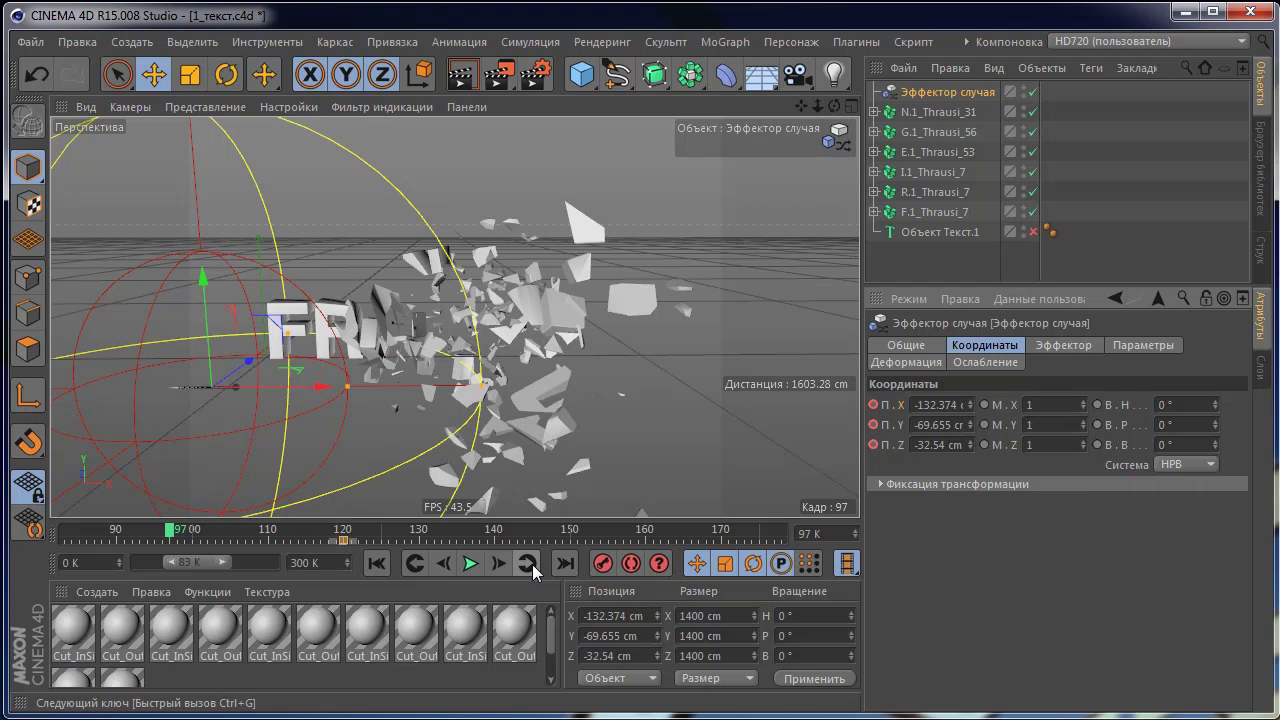
Task: Click the Undo arrow icon
Action: (x=37, y=75)
